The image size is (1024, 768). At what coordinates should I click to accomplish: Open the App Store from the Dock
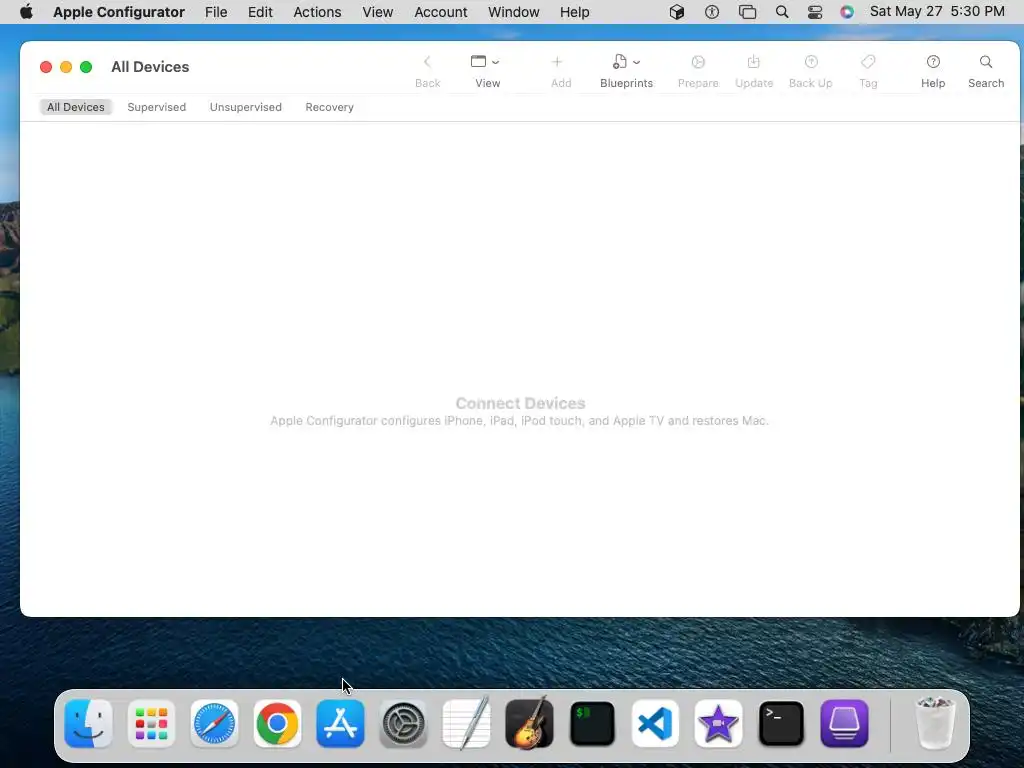340,724
